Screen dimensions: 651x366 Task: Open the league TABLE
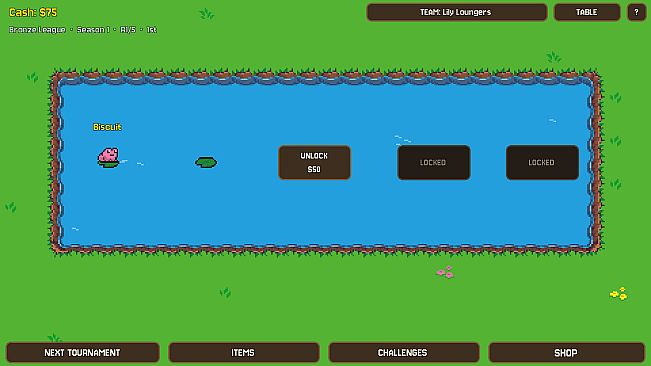point(587,12)
